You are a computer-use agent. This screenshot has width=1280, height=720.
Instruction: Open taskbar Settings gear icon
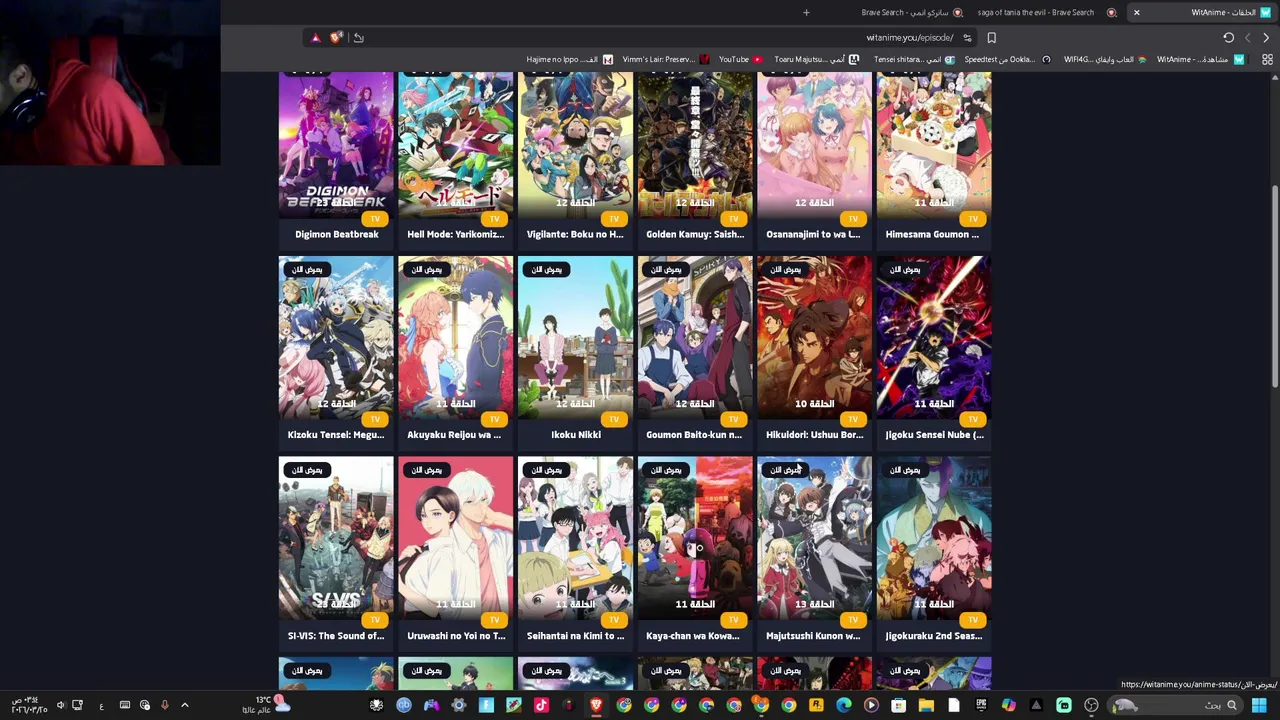tap(459, 705)
